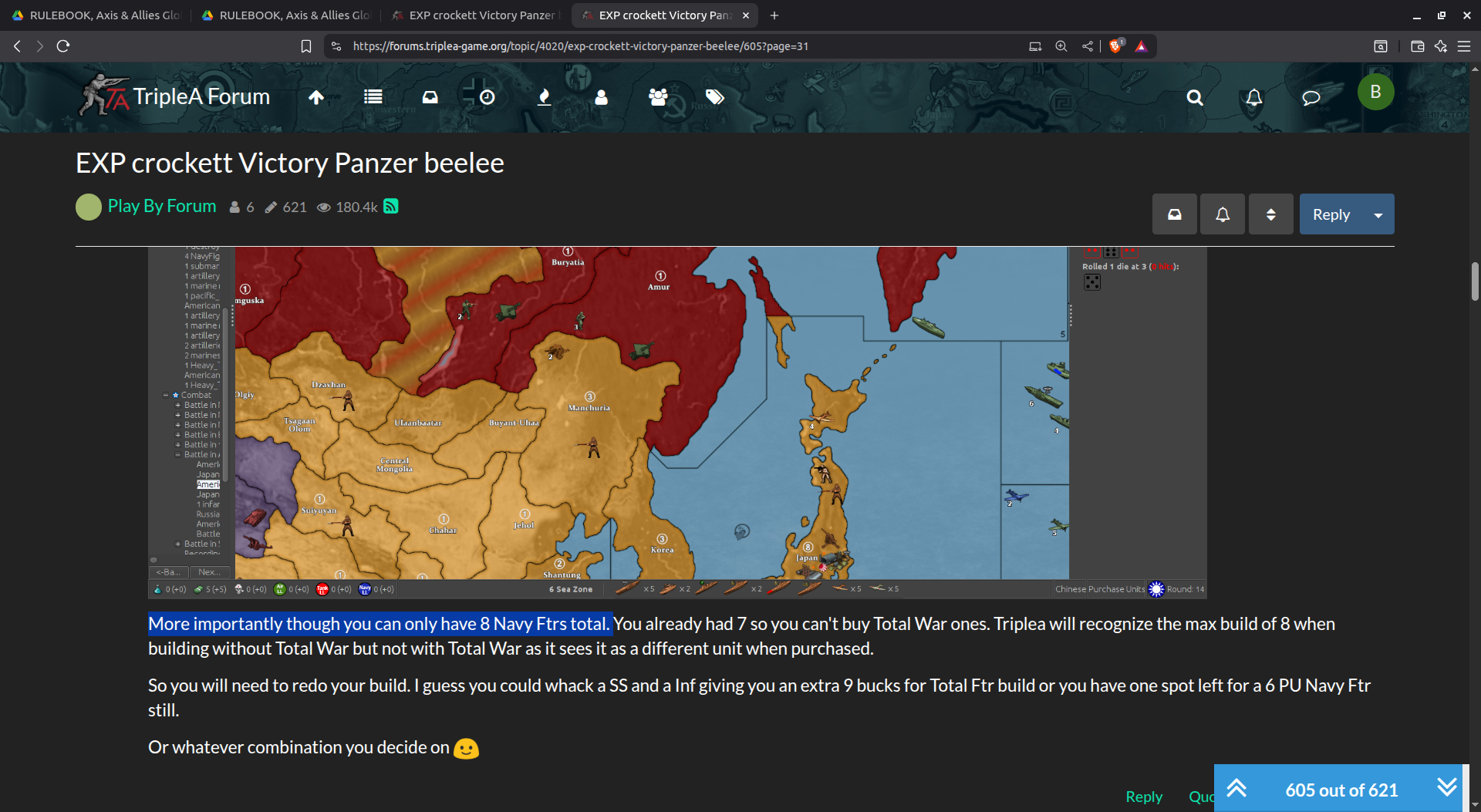Viewport: 1481px width, 812px height.
Task: Open Brave Wallet icon
Action: point(1417,46)
